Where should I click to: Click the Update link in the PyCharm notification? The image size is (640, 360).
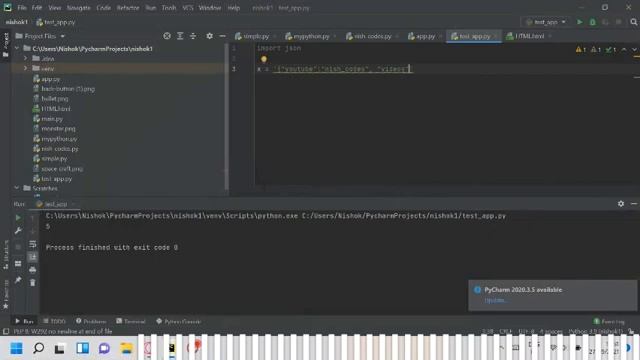click(x=496, y=300)
